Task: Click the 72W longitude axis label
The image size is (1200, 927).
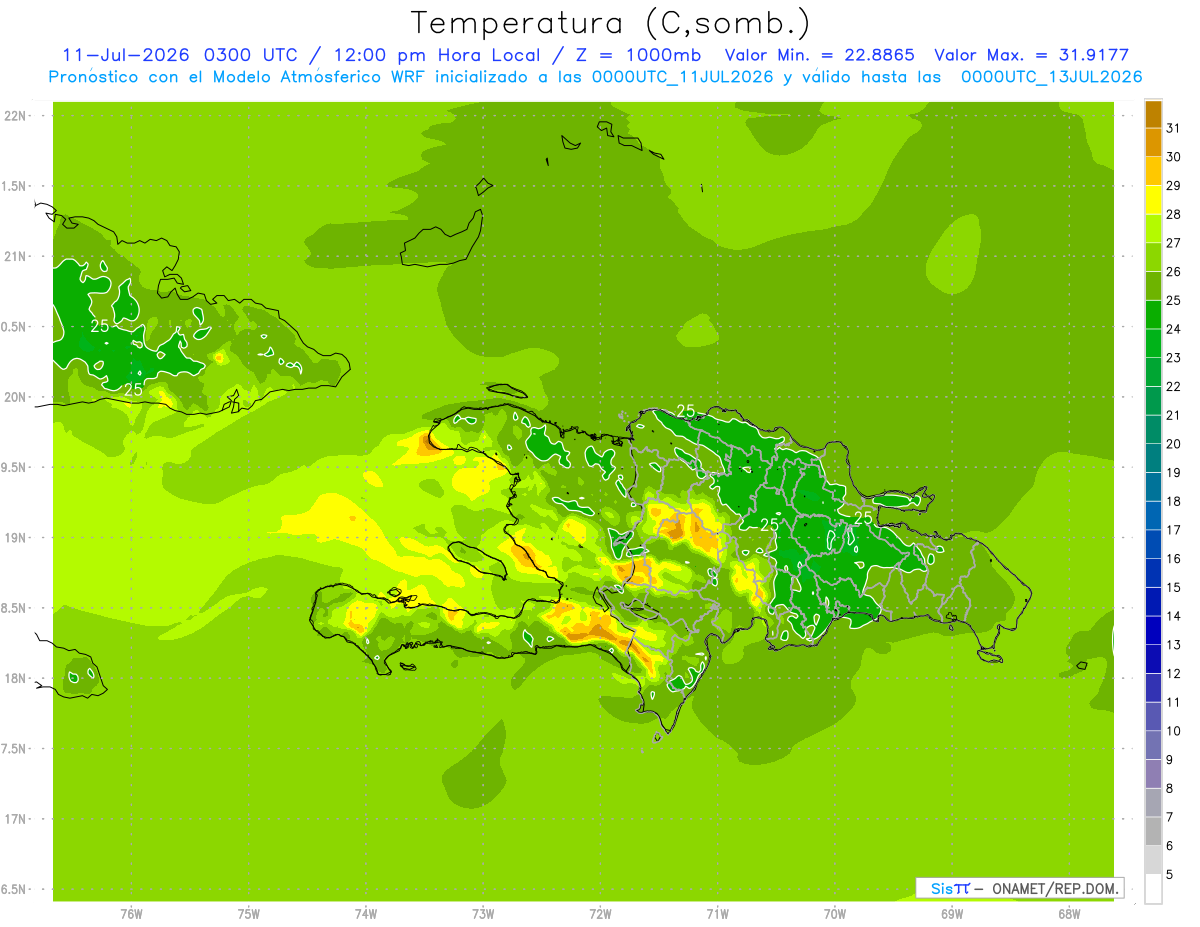Action: pyautogui.click(x=600, y=913)
